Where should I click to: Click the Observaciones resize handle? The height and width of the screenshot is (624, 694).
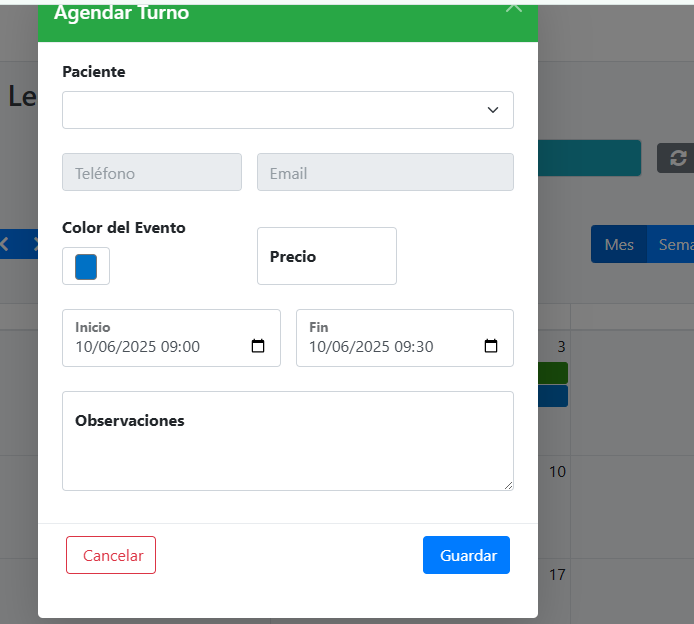coord(508,485)
